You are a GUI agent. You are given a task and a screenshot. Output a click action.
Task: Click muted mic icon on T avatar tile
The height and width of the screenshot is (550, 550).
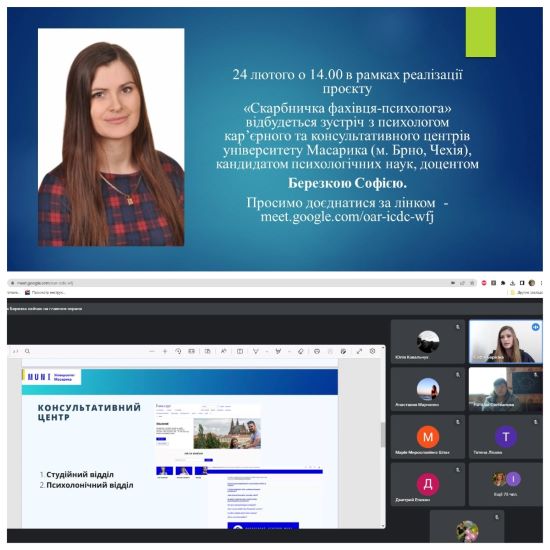click(x=536, y=422)
